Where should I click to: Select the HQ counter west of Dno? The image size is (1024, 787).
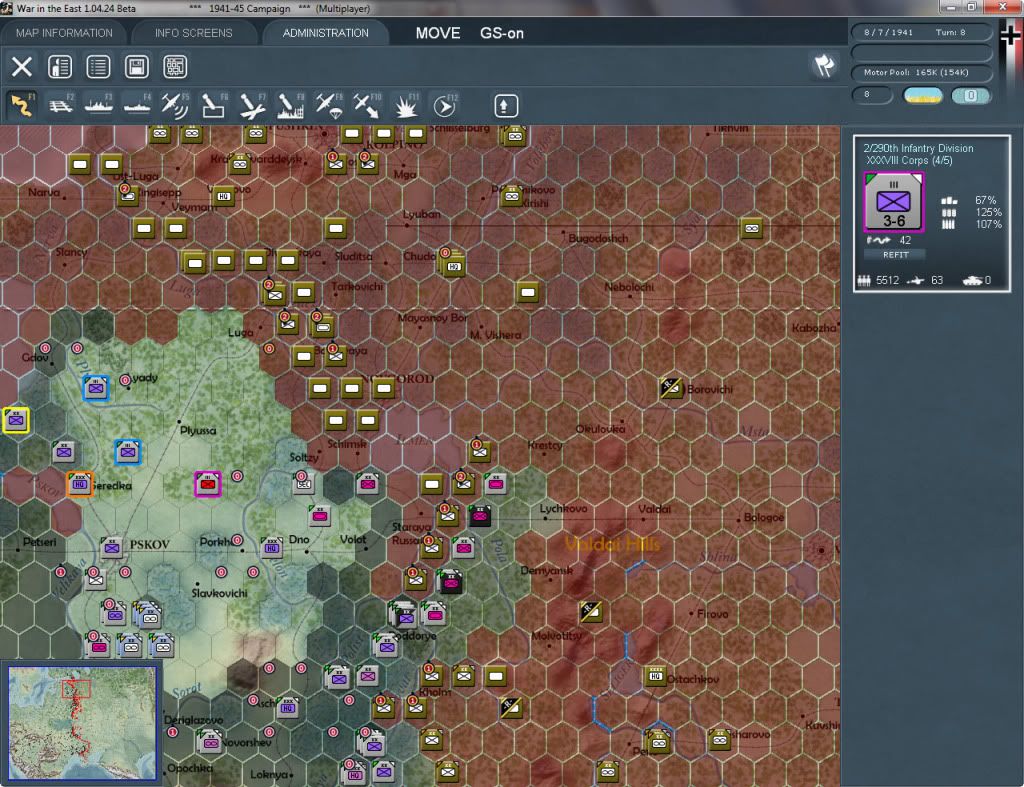tap(272, 547)
